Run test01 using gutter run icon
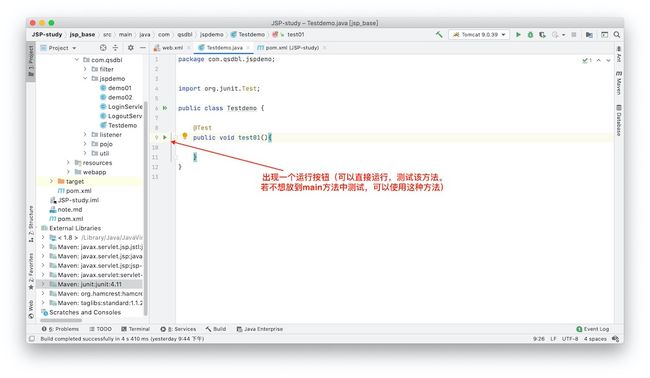The height and width of the screenshot is (378, 650). click(x=165, y=137)
